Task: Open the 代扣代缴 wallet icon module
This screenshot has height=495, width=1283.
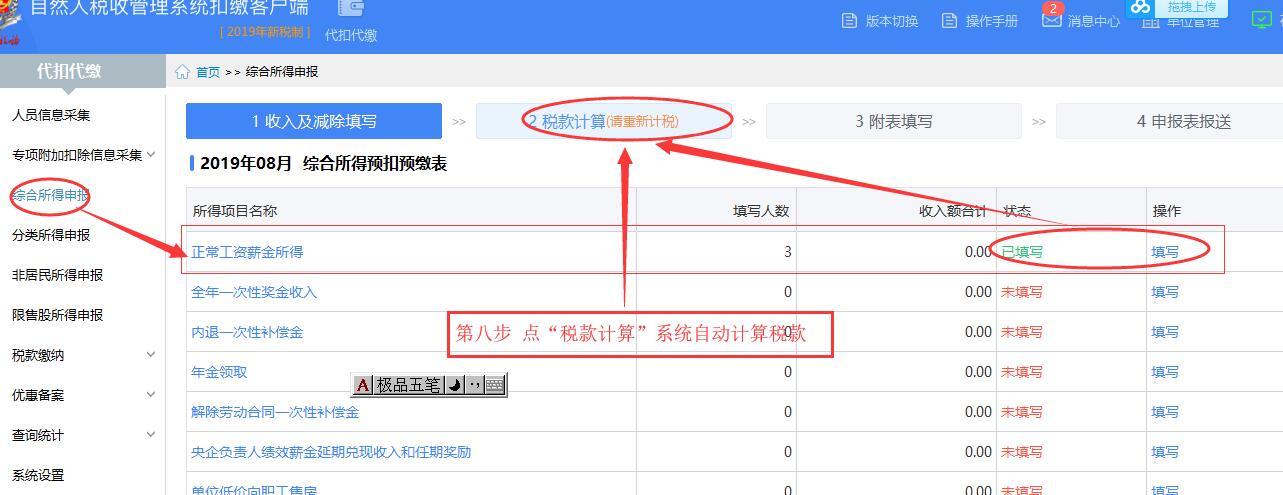Action: (350, 10)
